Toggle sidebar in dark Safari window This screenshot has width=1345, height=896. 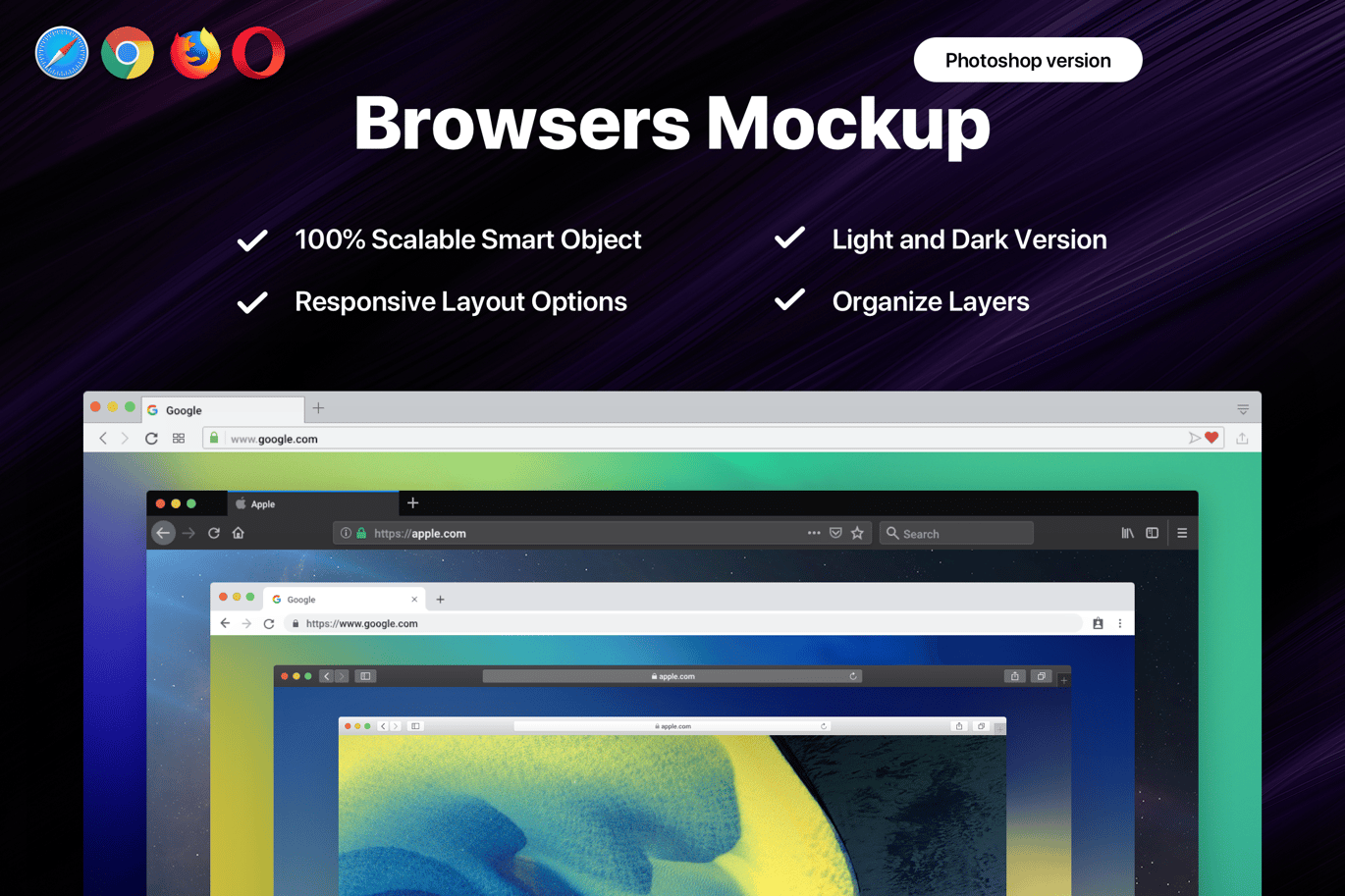click(365, 676)
